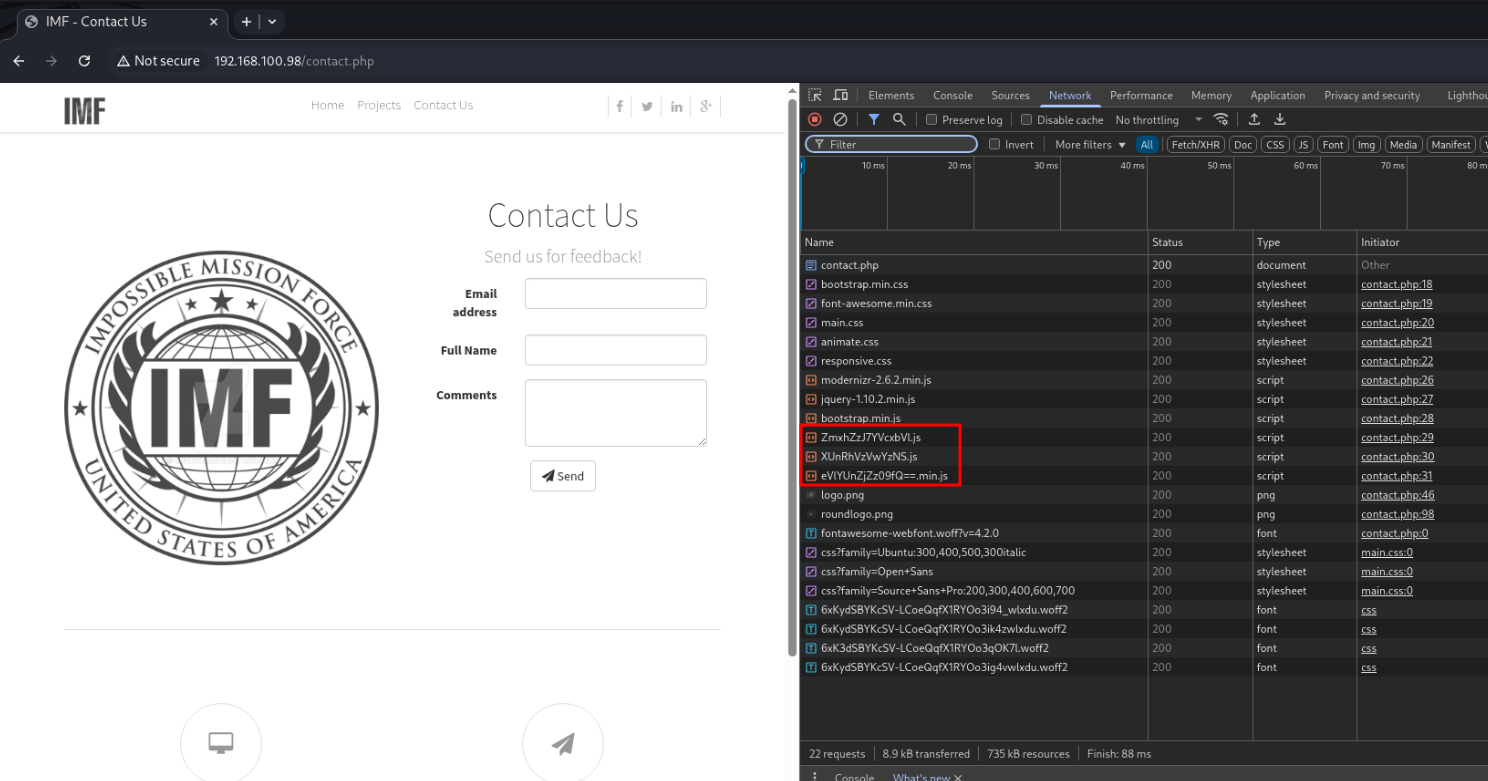The height and width of the screenshot is (781, 1488).
Task: Toggle the network filter funnel icon
Action: [874, 119]
